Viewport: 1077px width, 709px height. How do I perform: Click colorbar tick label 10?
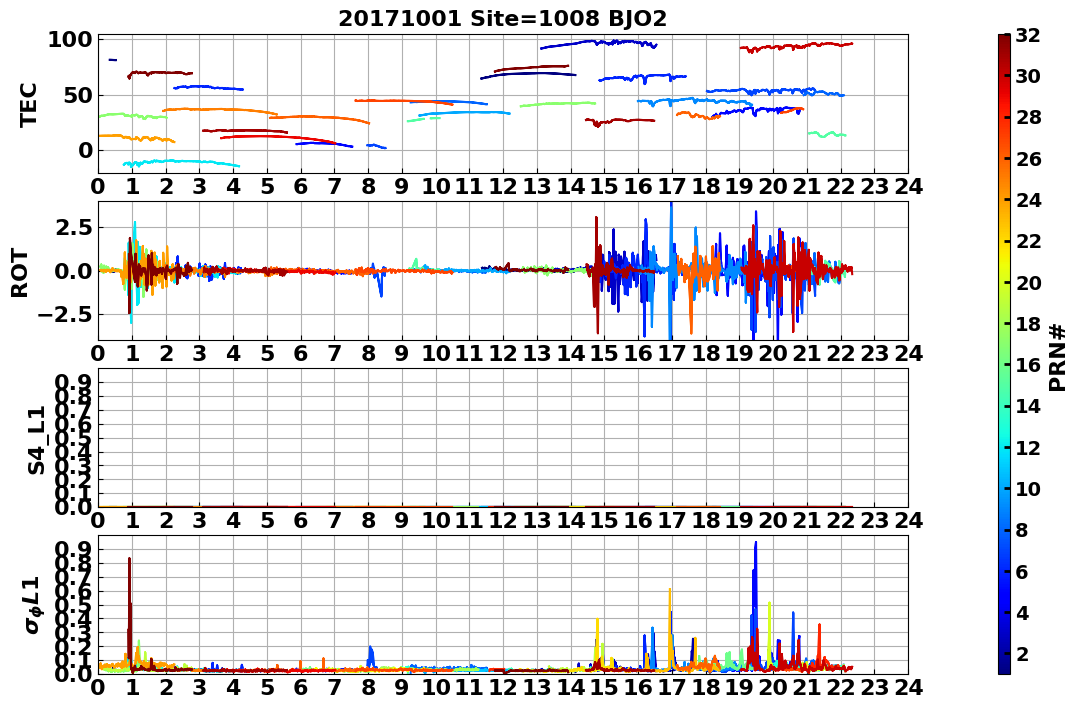pyautogui.click(x=1028, y=488)
